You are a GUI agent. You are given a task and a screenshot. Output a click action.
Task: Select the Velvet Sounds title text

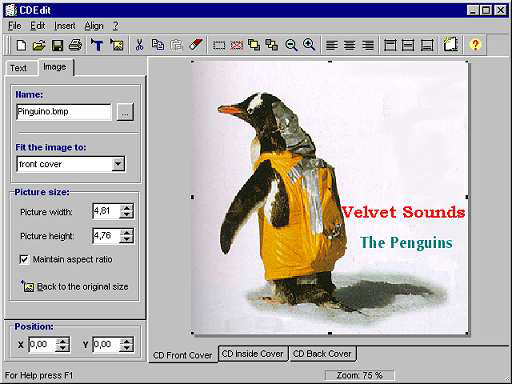(x=403, y=212)
